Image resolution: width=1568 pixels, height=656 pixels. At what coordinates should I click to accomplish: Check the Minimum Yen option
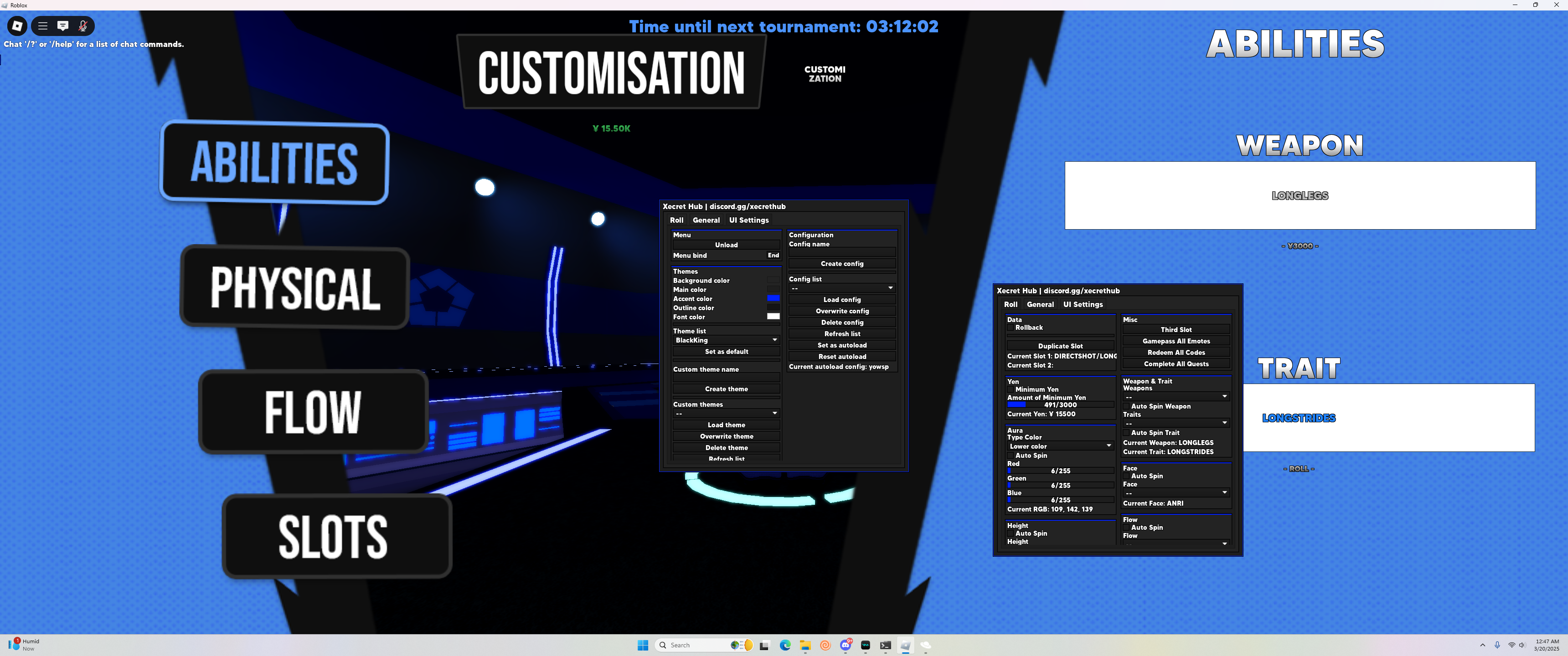[1011, 389]
